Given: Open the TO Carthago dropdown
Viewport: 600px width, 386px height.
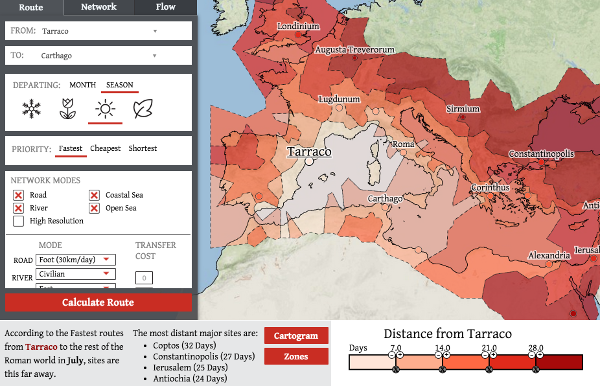Looking at the screenshot, I should pyautogui.click(x=98, y=56).
